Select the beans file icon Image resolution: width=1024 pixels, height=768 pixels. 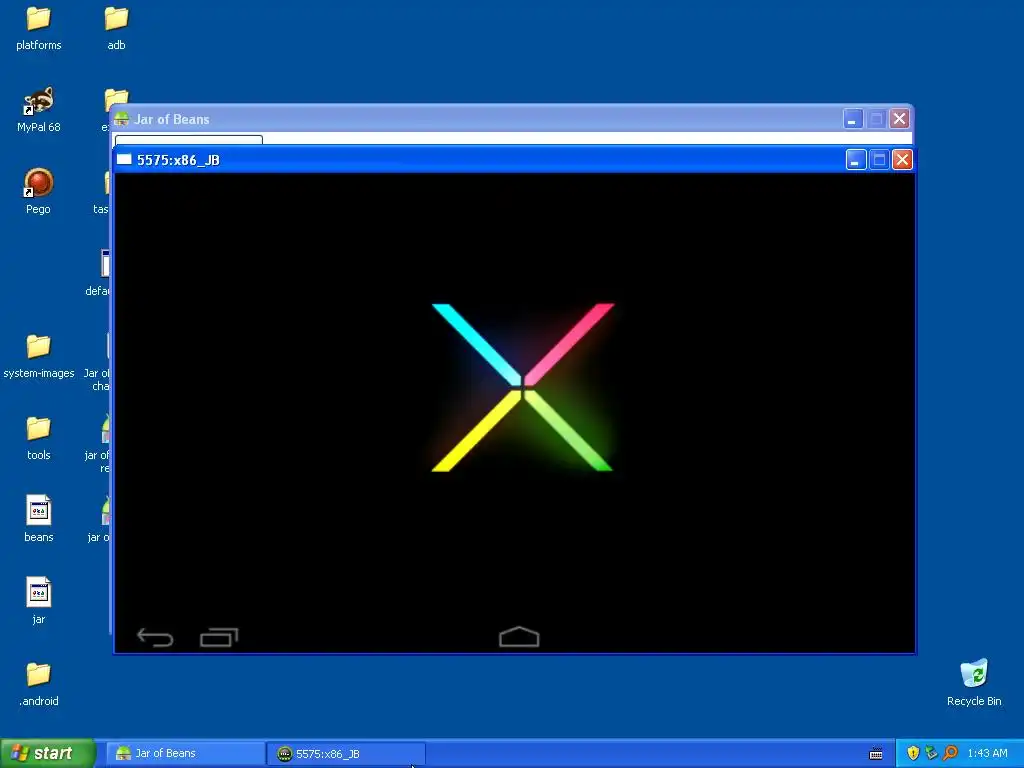(x=39, y=520)
